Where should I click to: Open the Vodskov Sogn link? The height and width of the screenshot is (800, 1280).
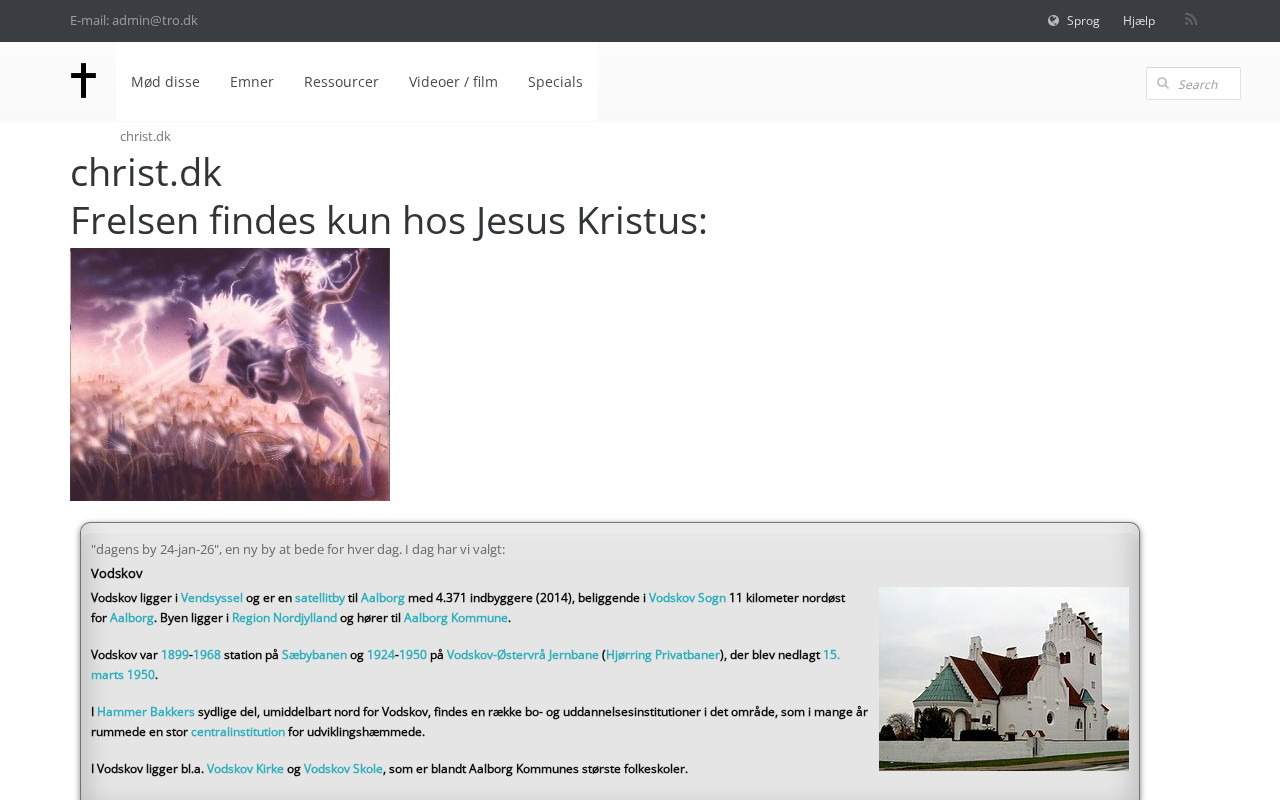point(687,598)
